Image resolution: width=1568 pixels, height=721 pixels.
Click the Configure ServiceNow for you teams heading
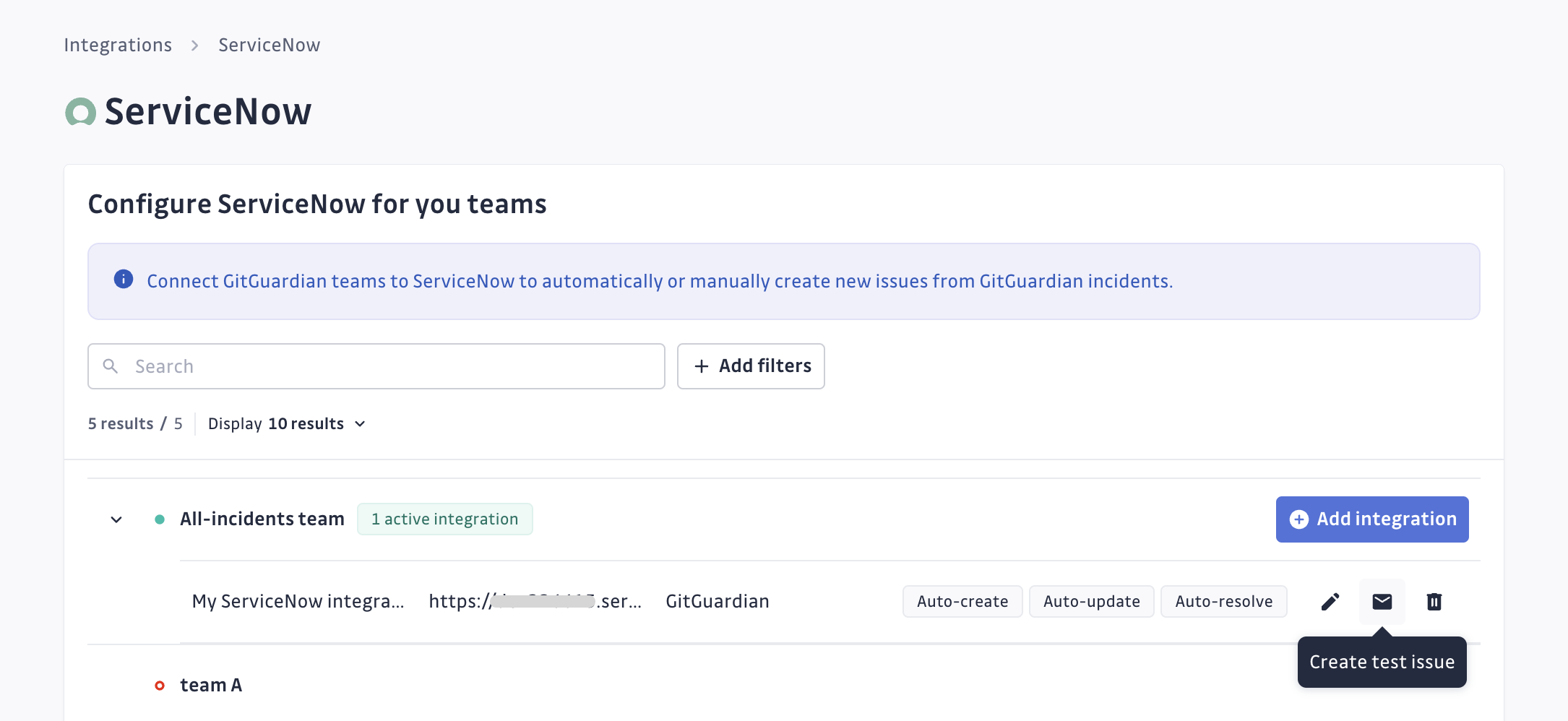(317, 204)
